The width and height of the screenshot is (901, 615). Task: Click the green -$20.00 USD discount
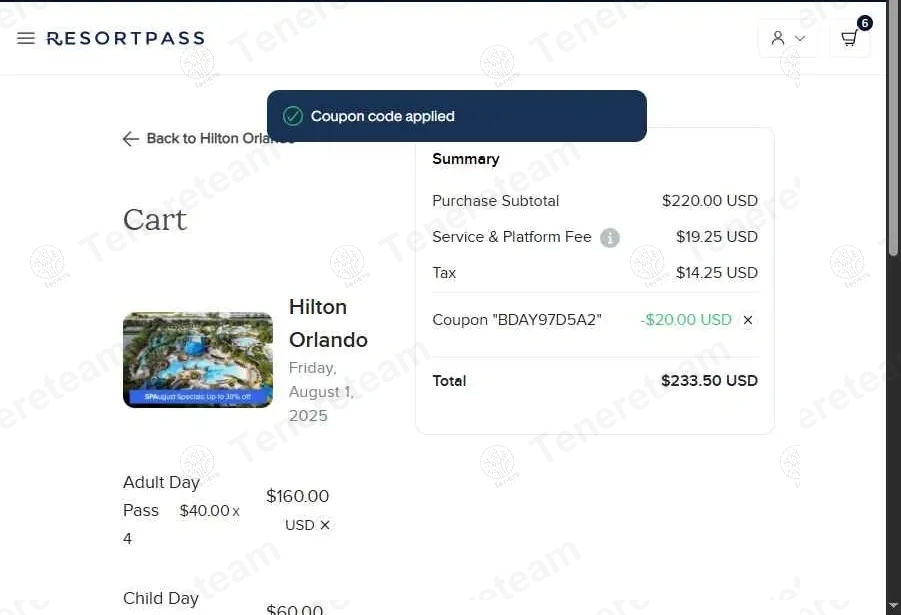686,320
